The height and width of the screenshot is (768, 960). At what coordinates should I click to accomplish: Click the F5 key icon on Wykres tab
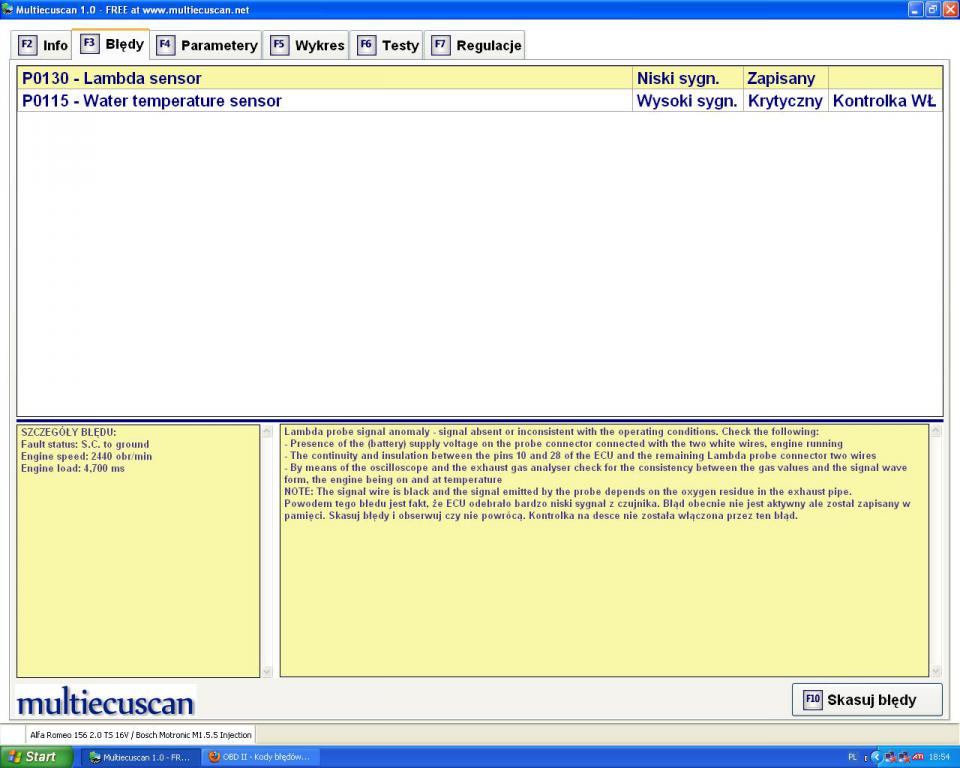pyautogui.click(x=279, y=45)
